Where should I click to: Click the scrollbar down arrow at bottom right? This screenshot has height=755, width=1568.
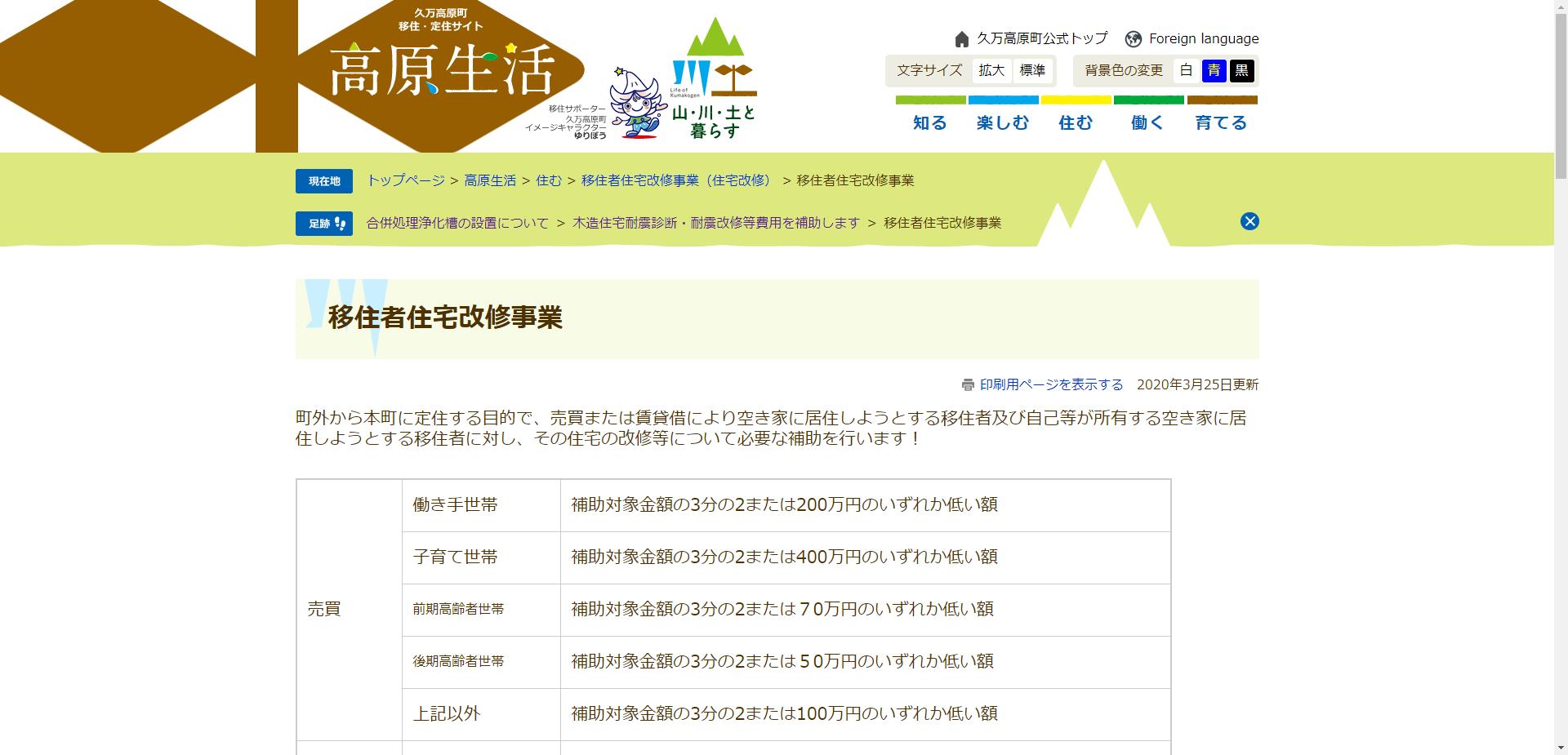pyautogui.click(x=1560, y=748)
